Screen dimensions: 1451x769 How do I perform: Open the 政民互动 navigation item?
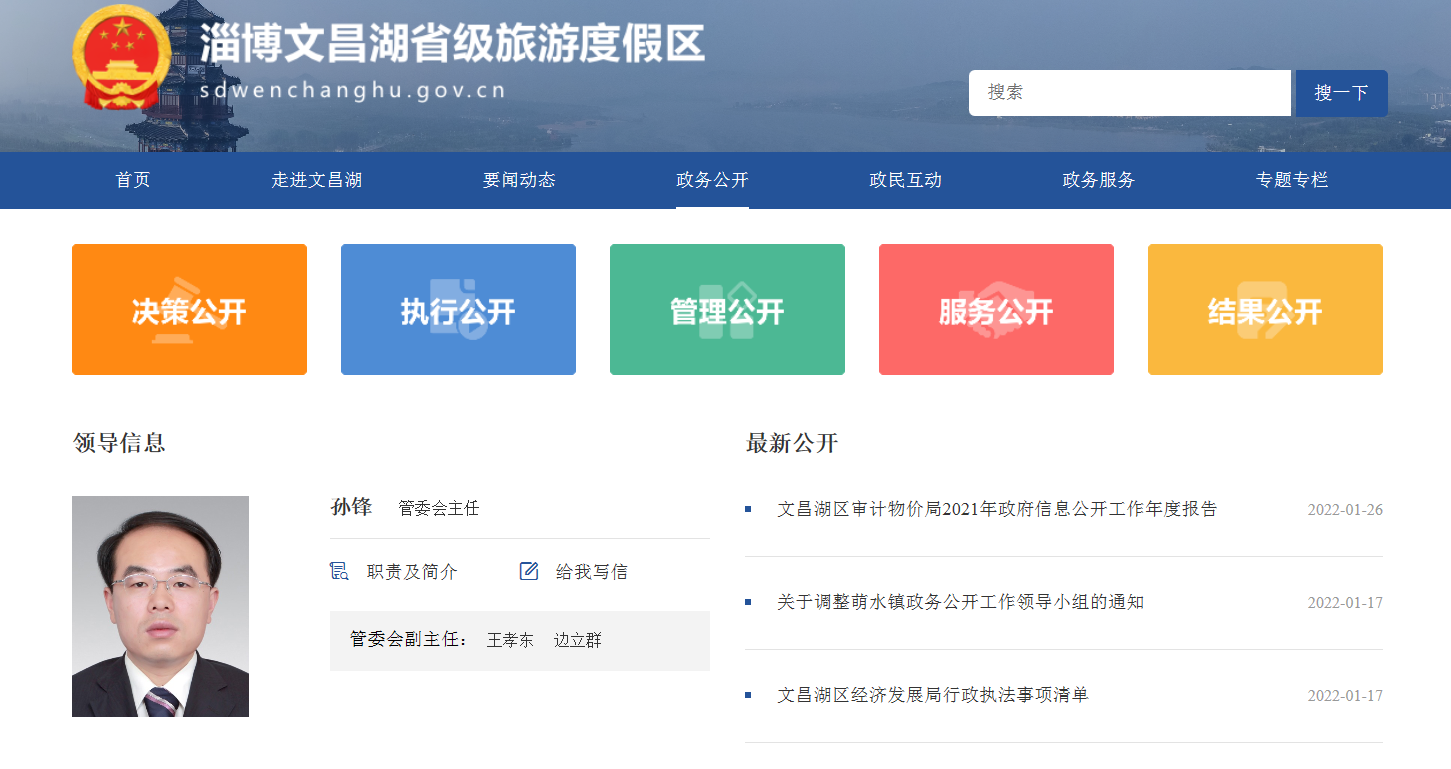coord(906,181)
